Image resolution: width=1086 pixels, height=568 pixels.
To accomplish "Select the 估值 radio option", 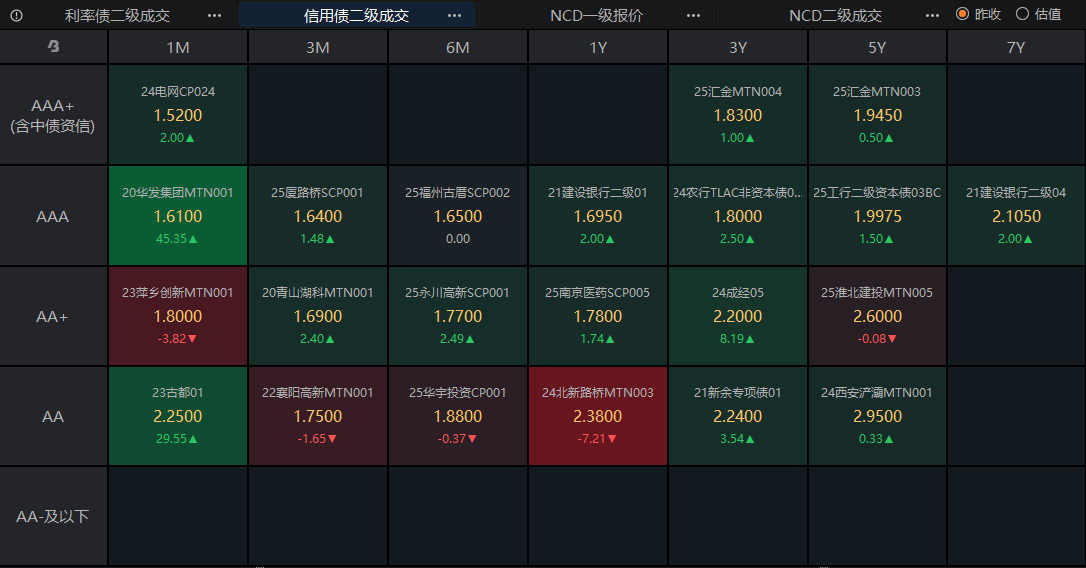I will 1038,14.
